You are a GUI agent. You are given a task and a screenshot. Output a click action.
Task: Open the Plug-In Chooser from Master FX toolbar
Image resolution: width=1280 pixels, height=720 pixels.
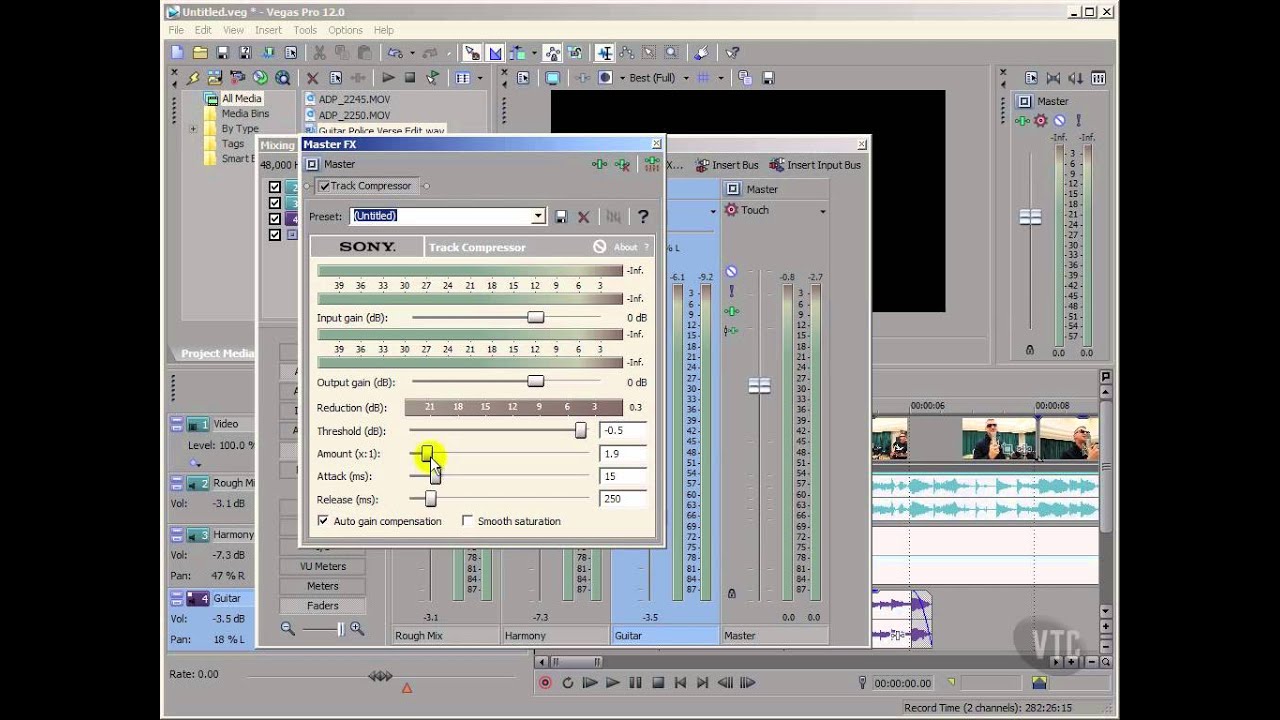[600, 163]
